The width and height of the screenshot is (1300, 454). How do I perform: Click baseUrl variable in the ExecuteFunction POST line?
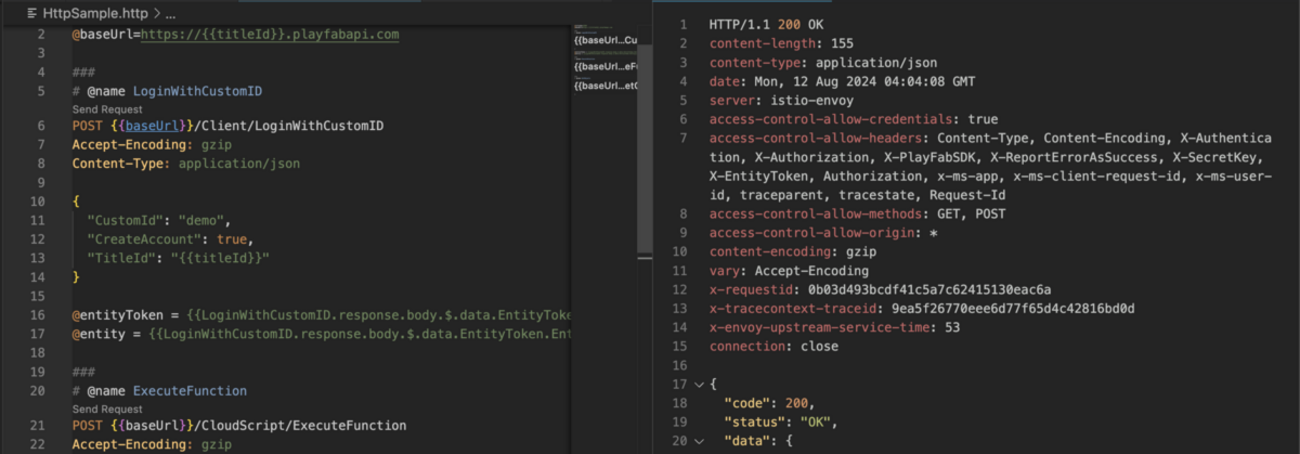[x=143, y=425]
